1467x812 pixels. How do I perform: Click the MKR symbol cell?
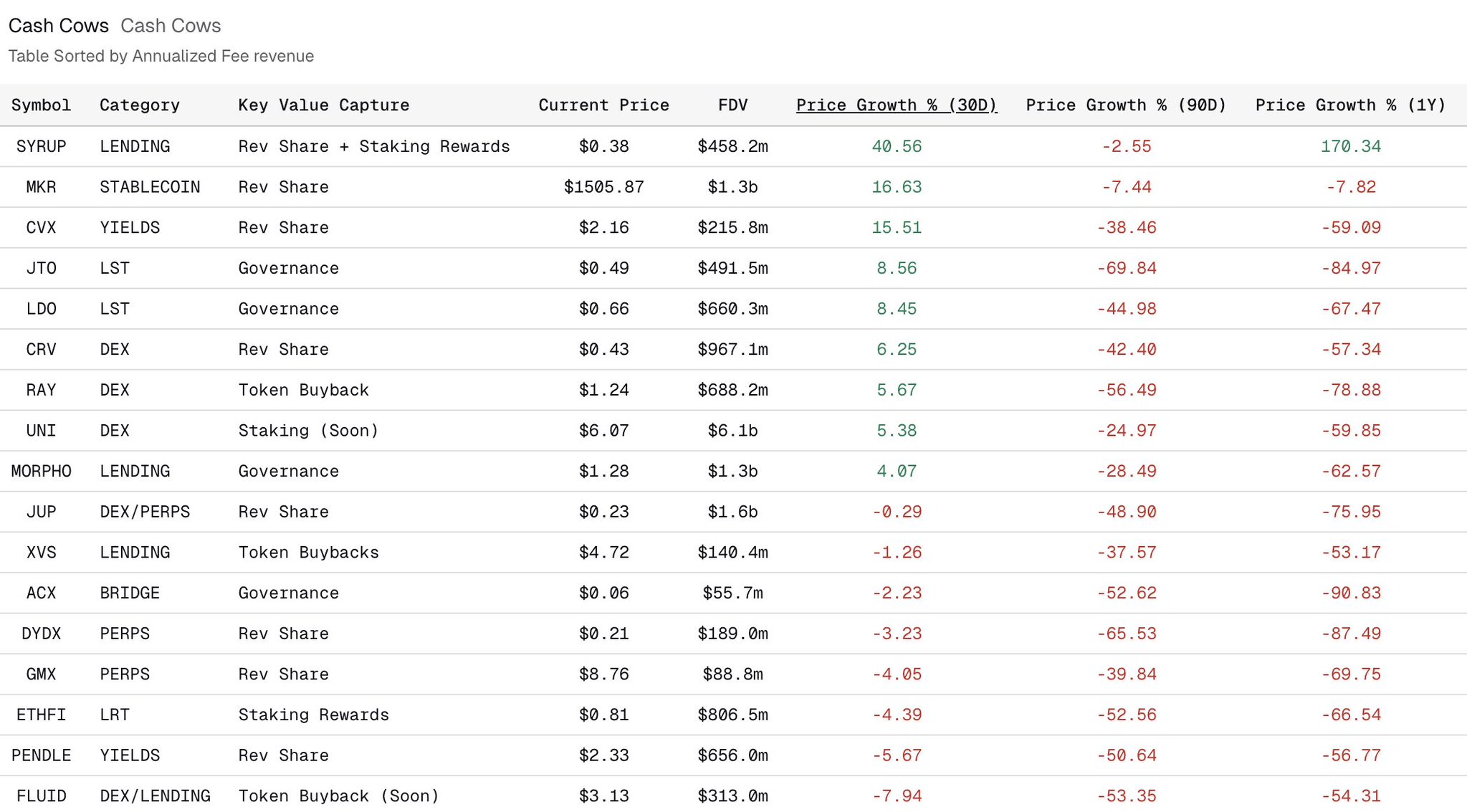click(x=41, y=187)
